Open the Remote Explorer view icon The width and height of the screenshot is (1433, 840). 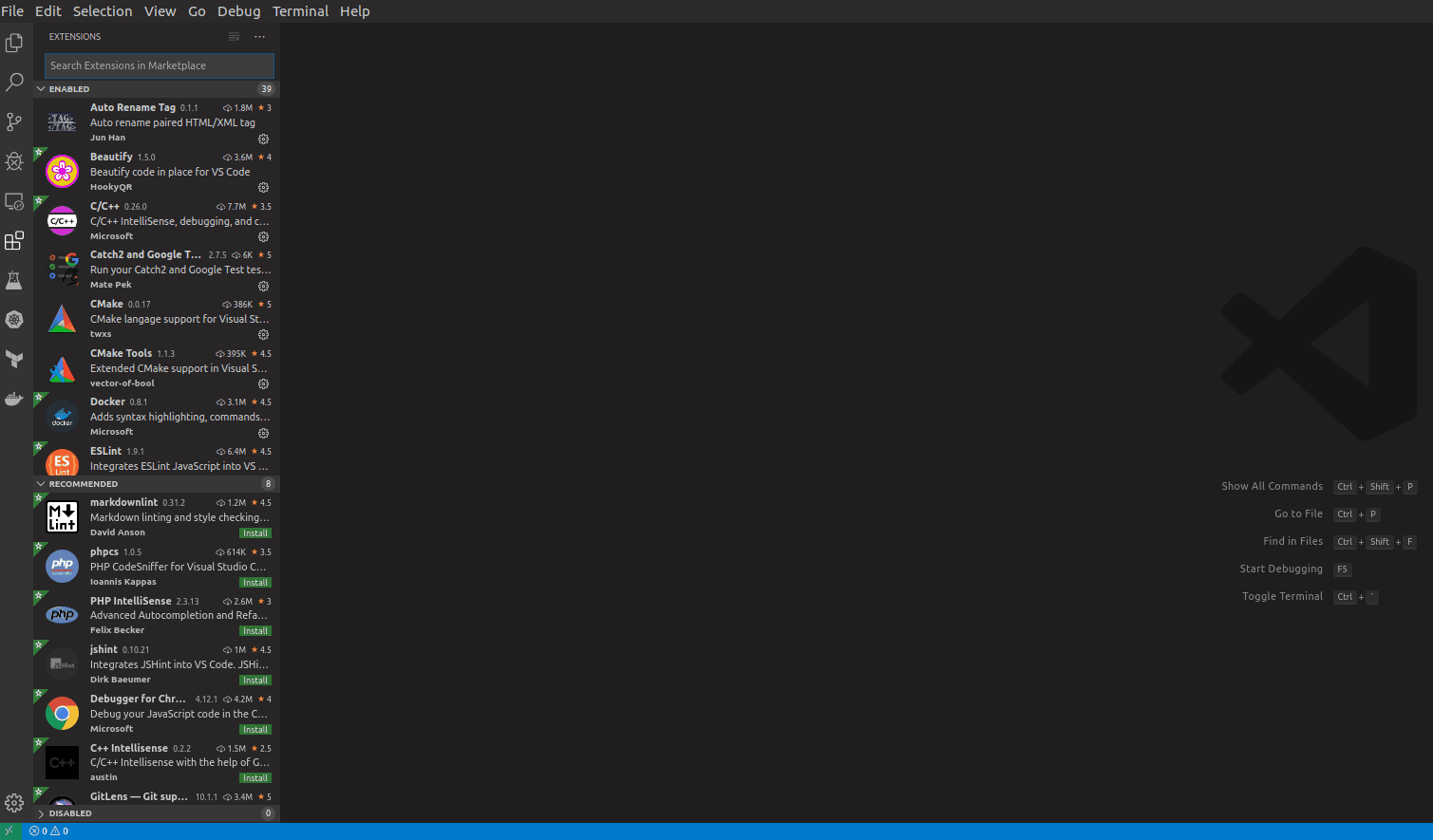point(14,201)
